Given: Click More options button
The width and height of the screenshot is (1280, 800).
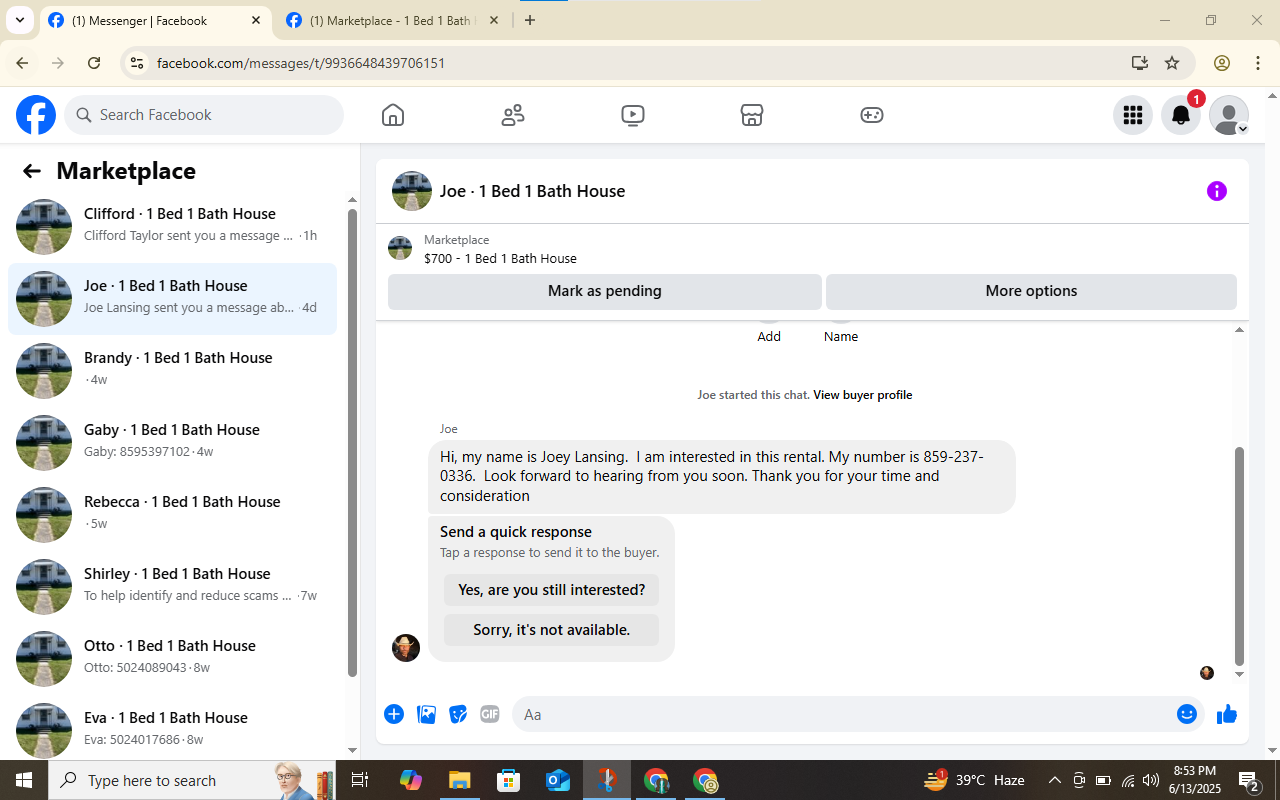Looking at the screenshot, I should point(1031,291).
